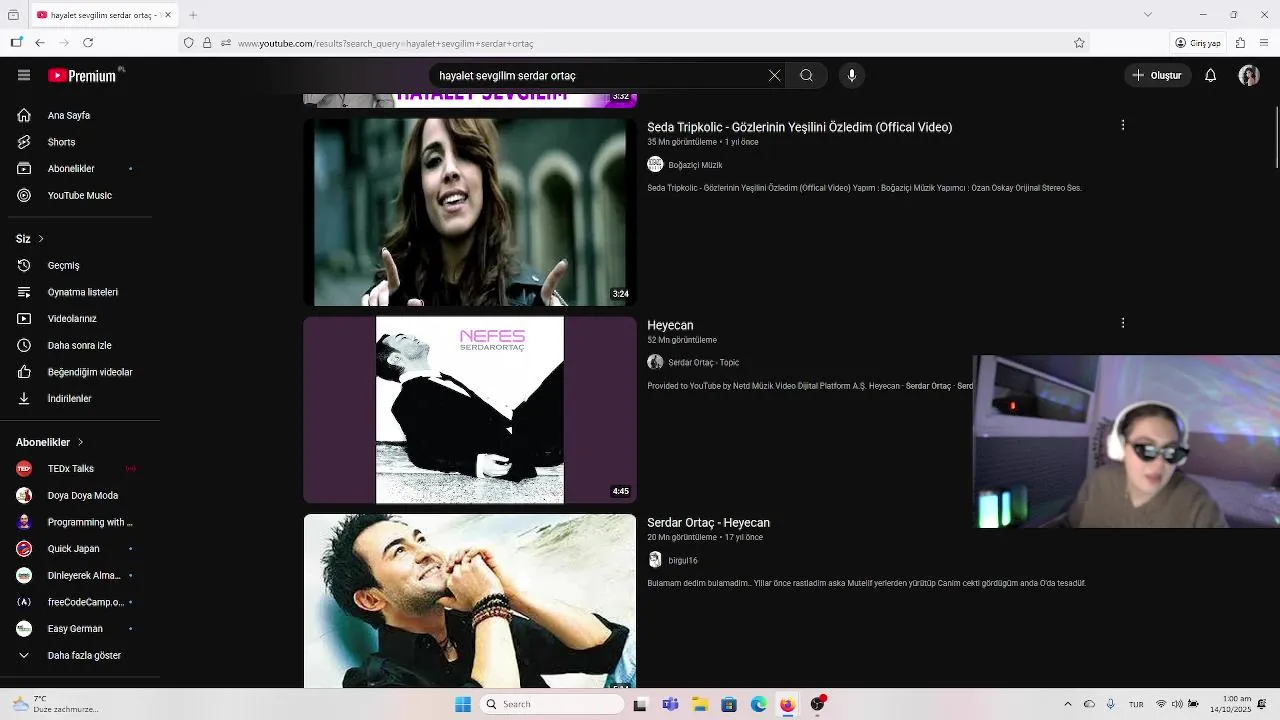Open Microsoft Teams from the taskbar
This screenshot has width=1280, height=720.
[670, 704]
